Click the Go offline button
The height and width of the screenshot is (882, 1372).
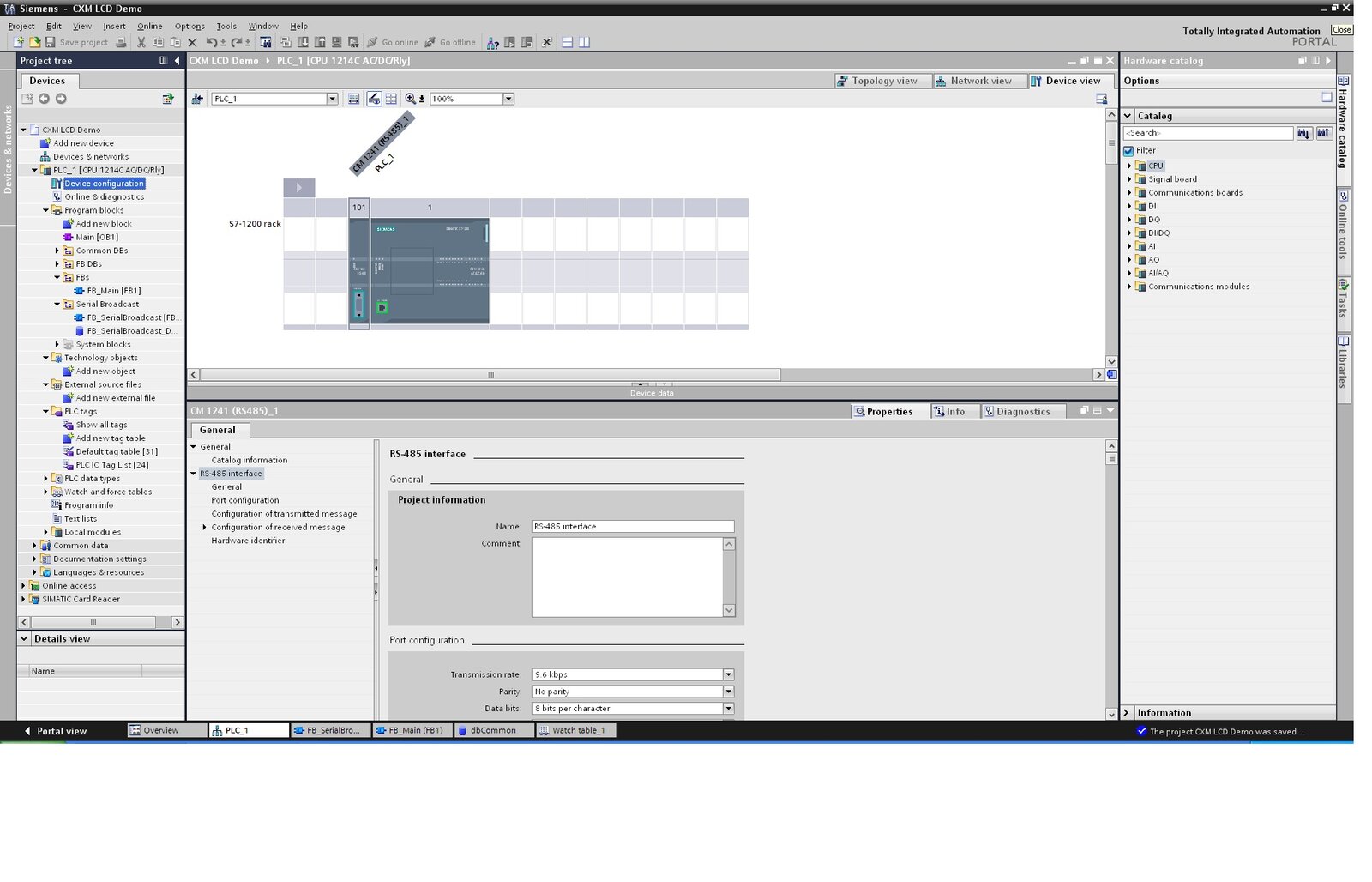click(x=450, y=42)
